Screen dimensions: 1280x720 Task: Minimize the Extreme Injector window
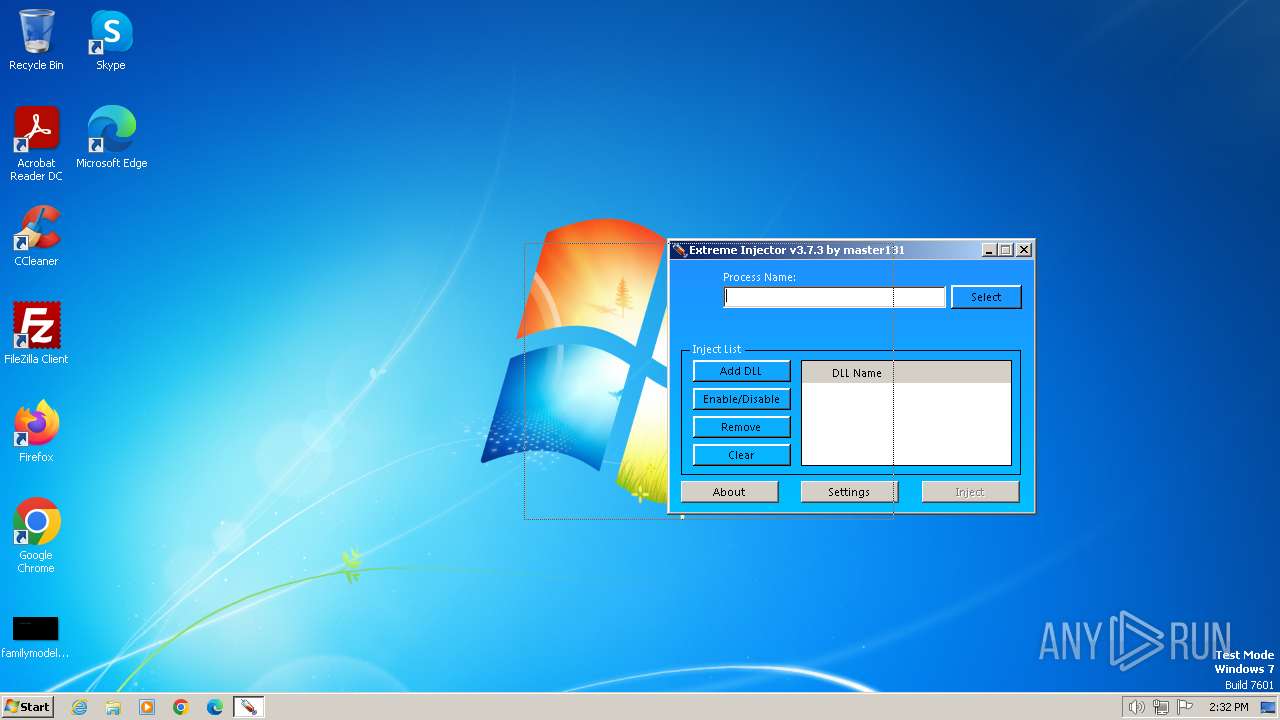pyautogui.click(x=989, y=250)
